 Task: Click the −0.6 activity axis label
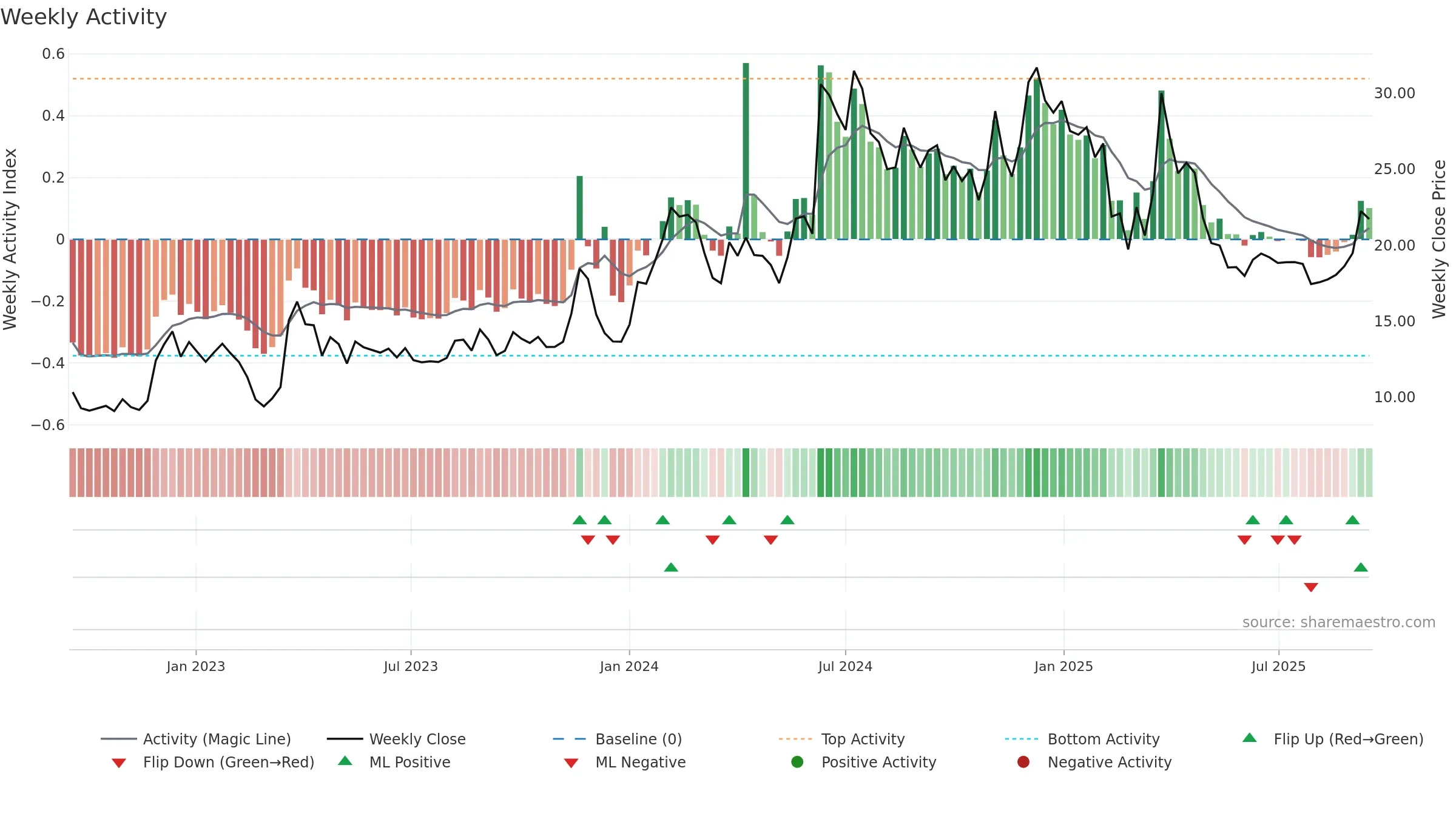[x=48, y=425]
